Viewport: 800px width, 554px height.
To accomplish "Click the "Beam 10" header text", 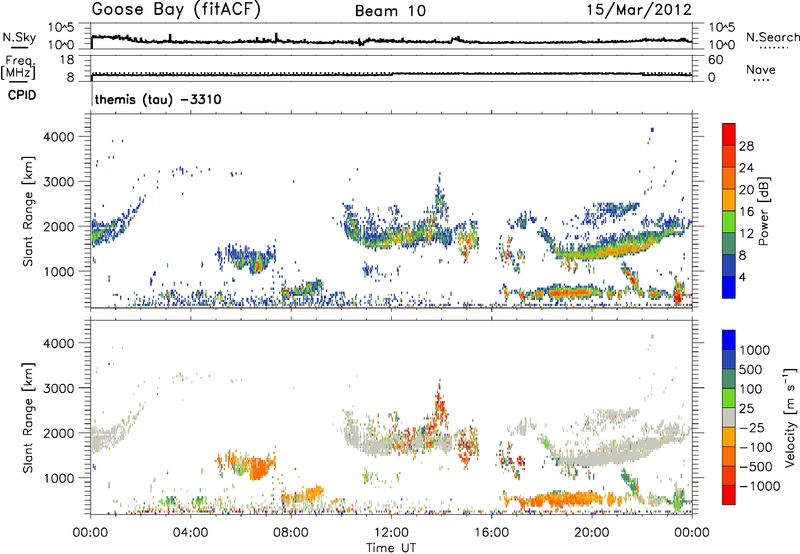I will (390, 11).
